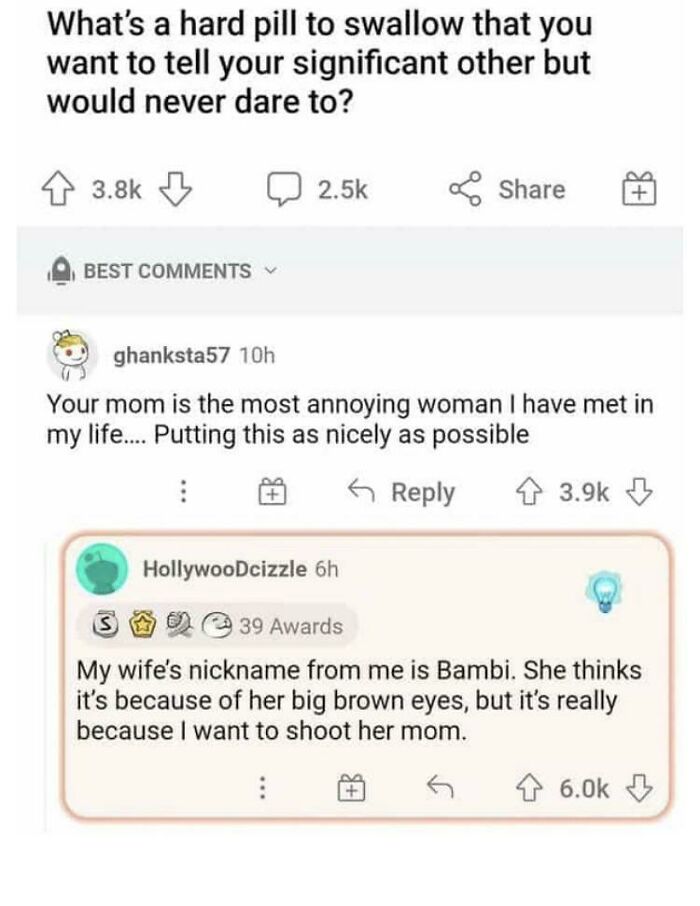Downvote the main post
This screenshot has width=700, height=906.
(175, 190)
